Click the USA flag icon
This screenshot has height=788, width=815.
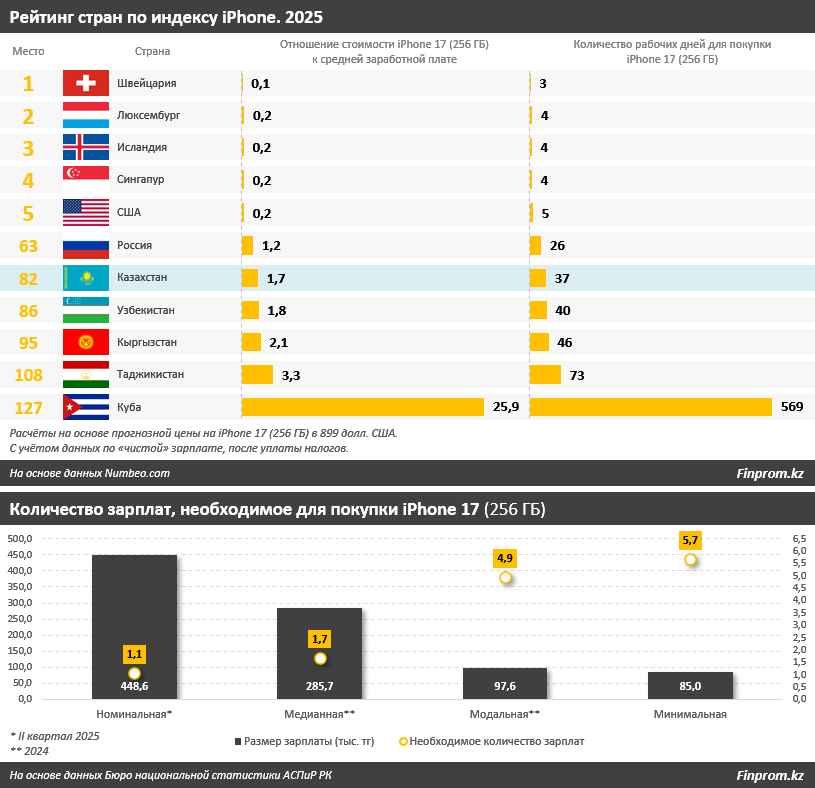click(86, 213)
